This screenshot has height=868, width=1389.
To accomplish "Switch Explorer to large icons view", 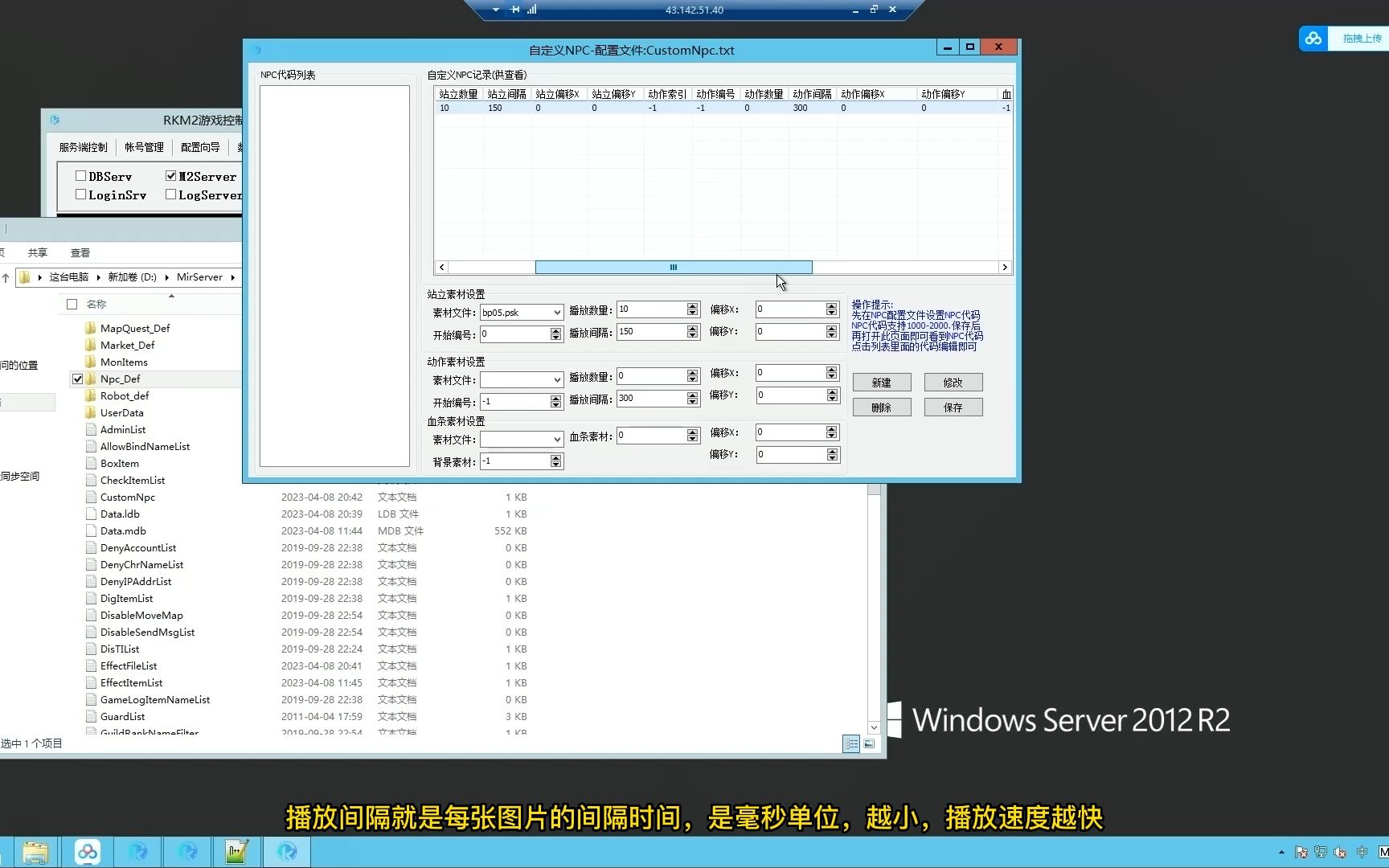I will [869, 744].
